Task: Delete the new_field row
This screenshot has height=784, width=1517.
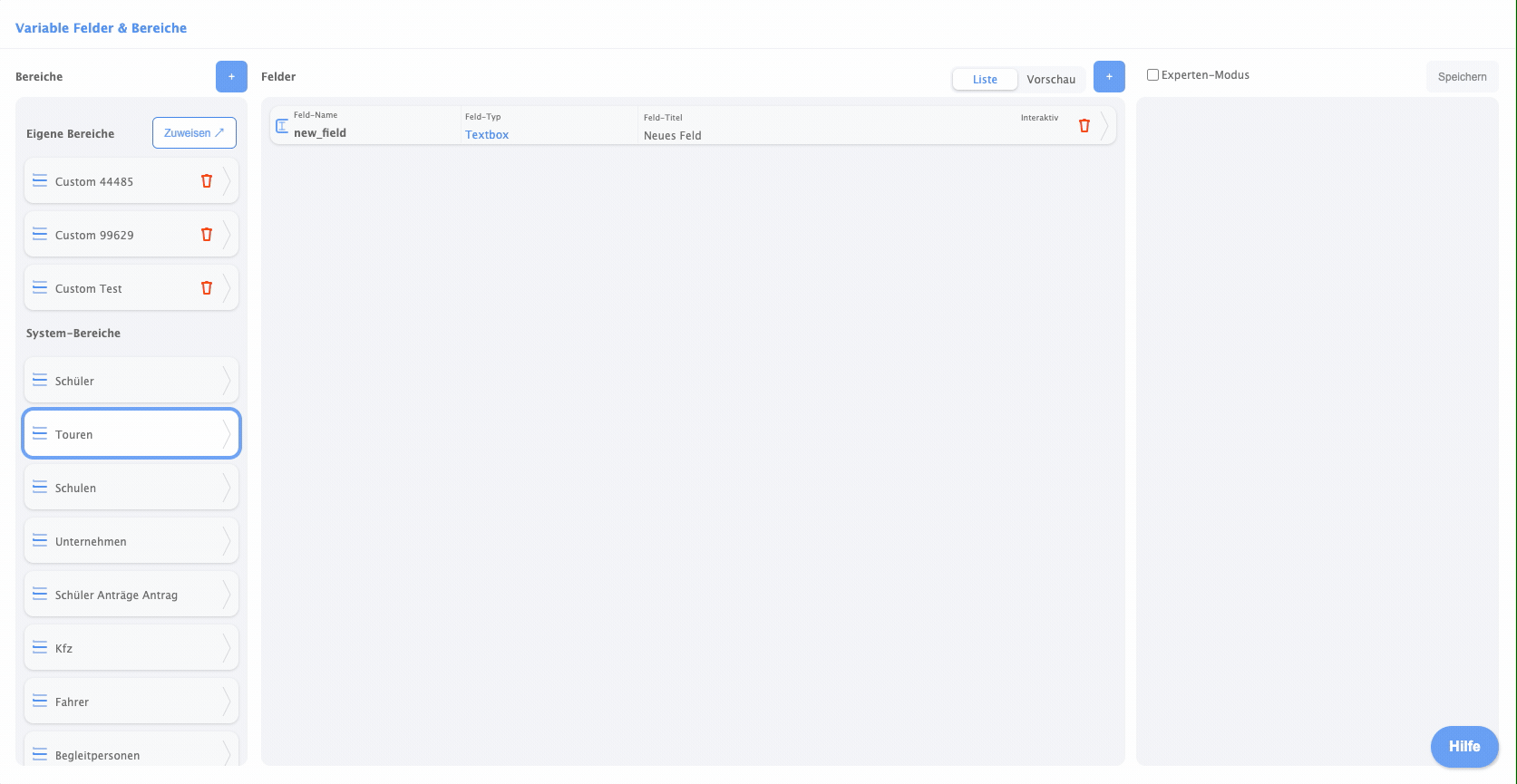Action: [1084, 126]
